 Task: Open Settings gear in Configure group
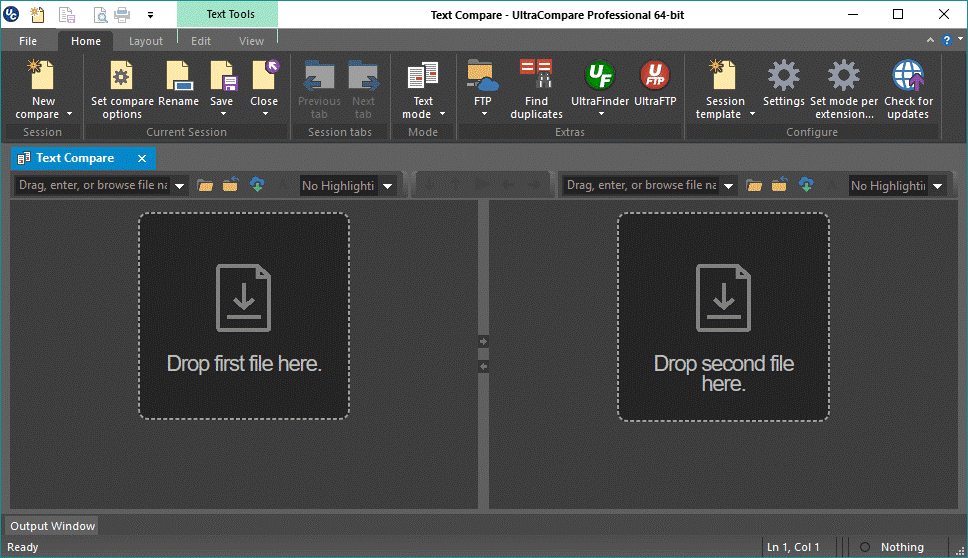(783, 83)
